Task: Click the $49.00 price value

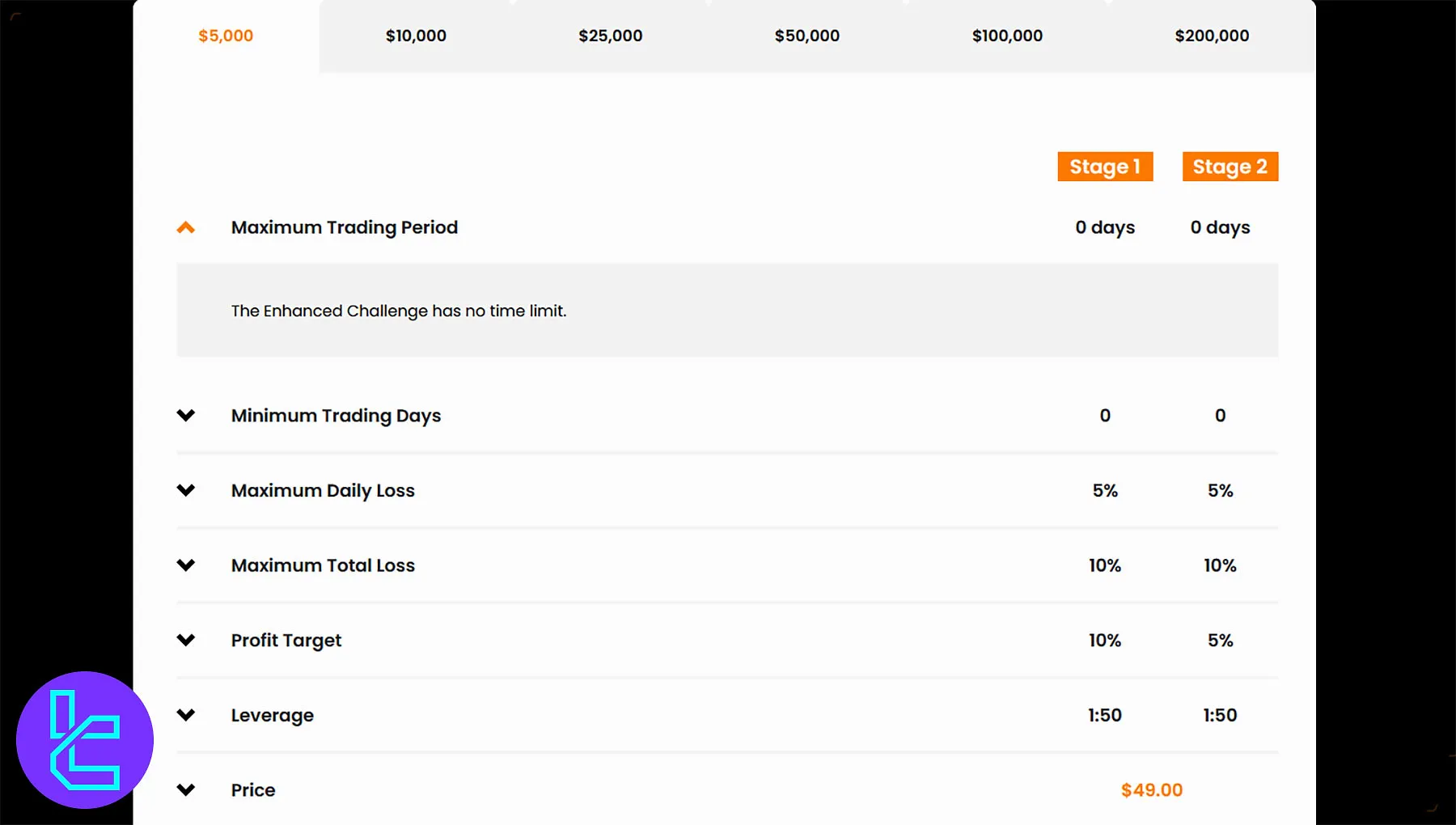Action: tap(1152, 790)
